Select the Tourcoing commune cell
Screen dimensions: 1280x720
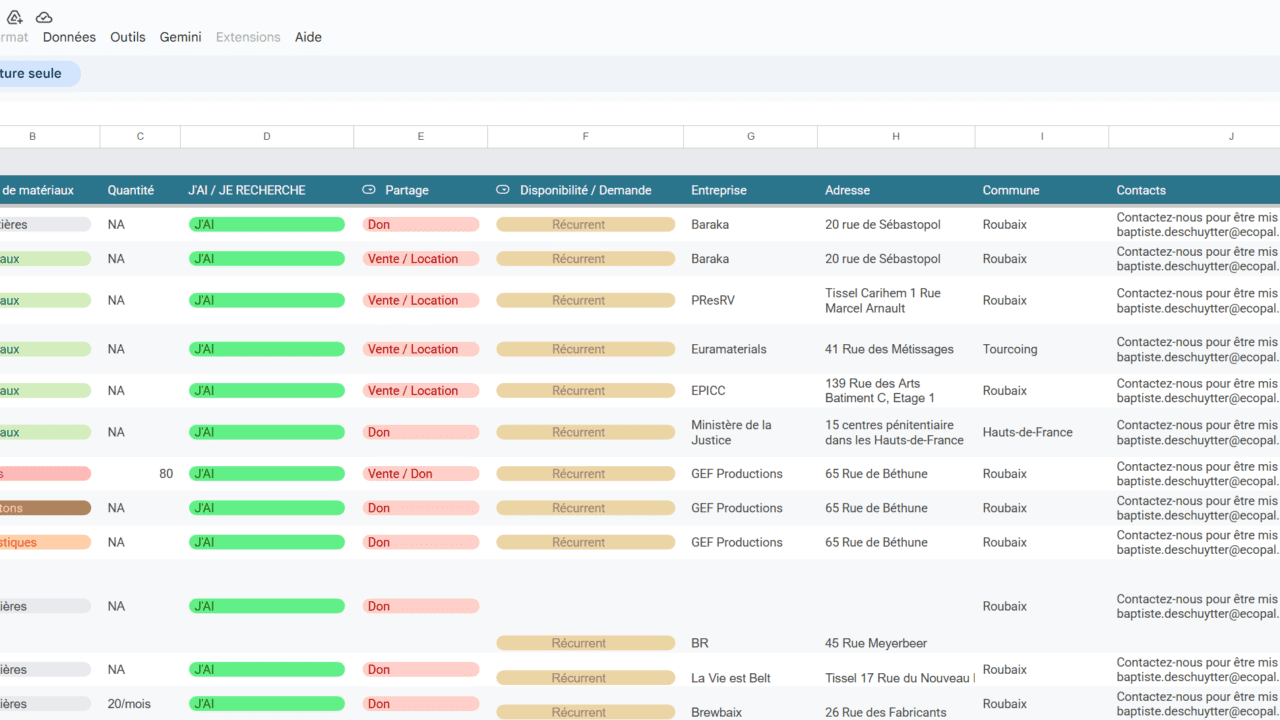[x=1042, y=349]
